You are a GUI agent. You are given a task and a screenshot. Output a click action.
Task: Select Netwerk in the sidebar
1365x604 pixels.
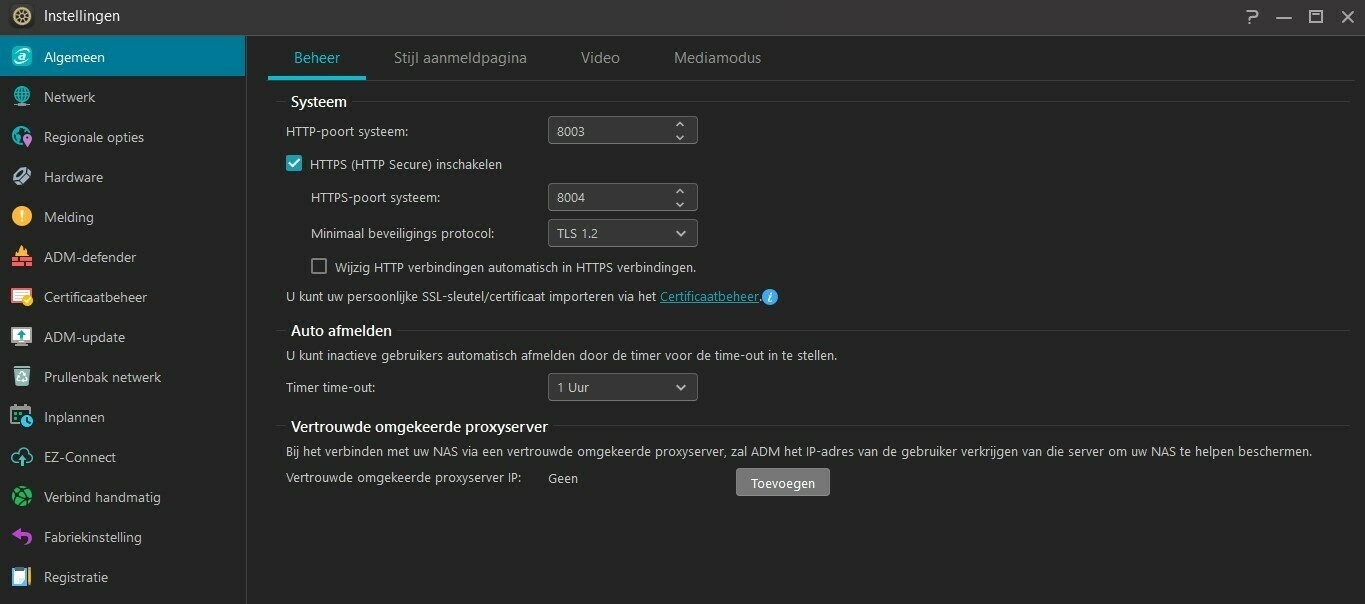pyautogui.click(x=122, y=97)
